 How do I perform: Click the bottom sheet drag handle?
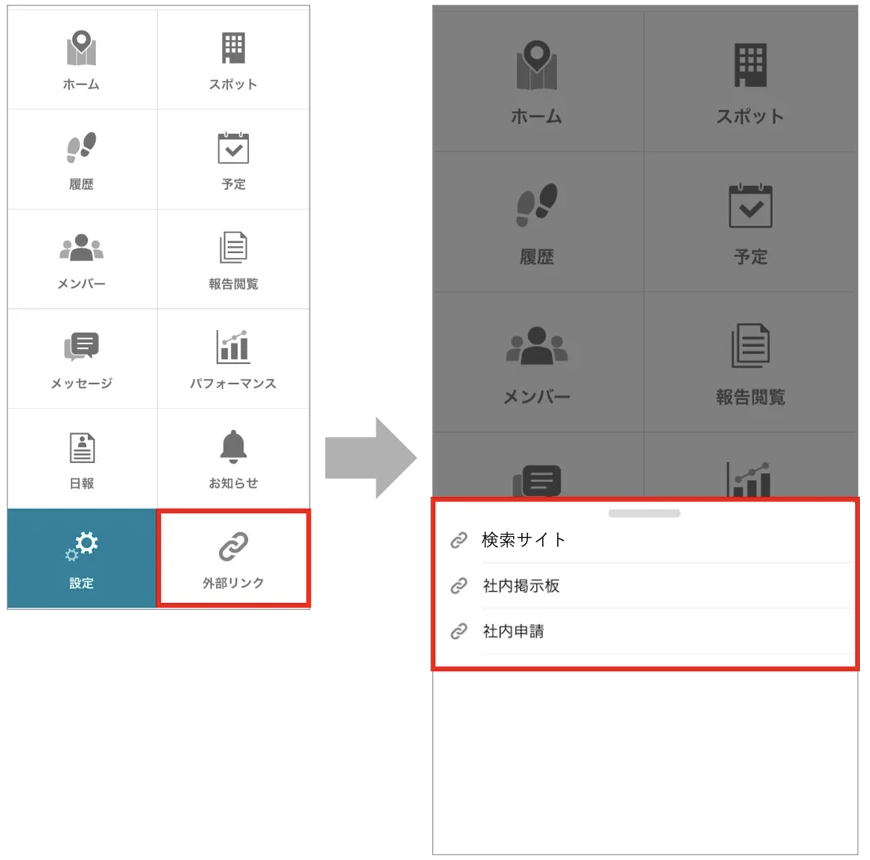coord(644,513)
